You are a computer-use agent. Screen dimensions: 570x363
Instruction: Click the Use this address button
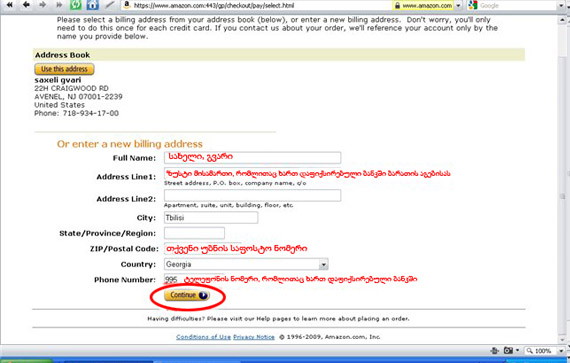point(64,69)
